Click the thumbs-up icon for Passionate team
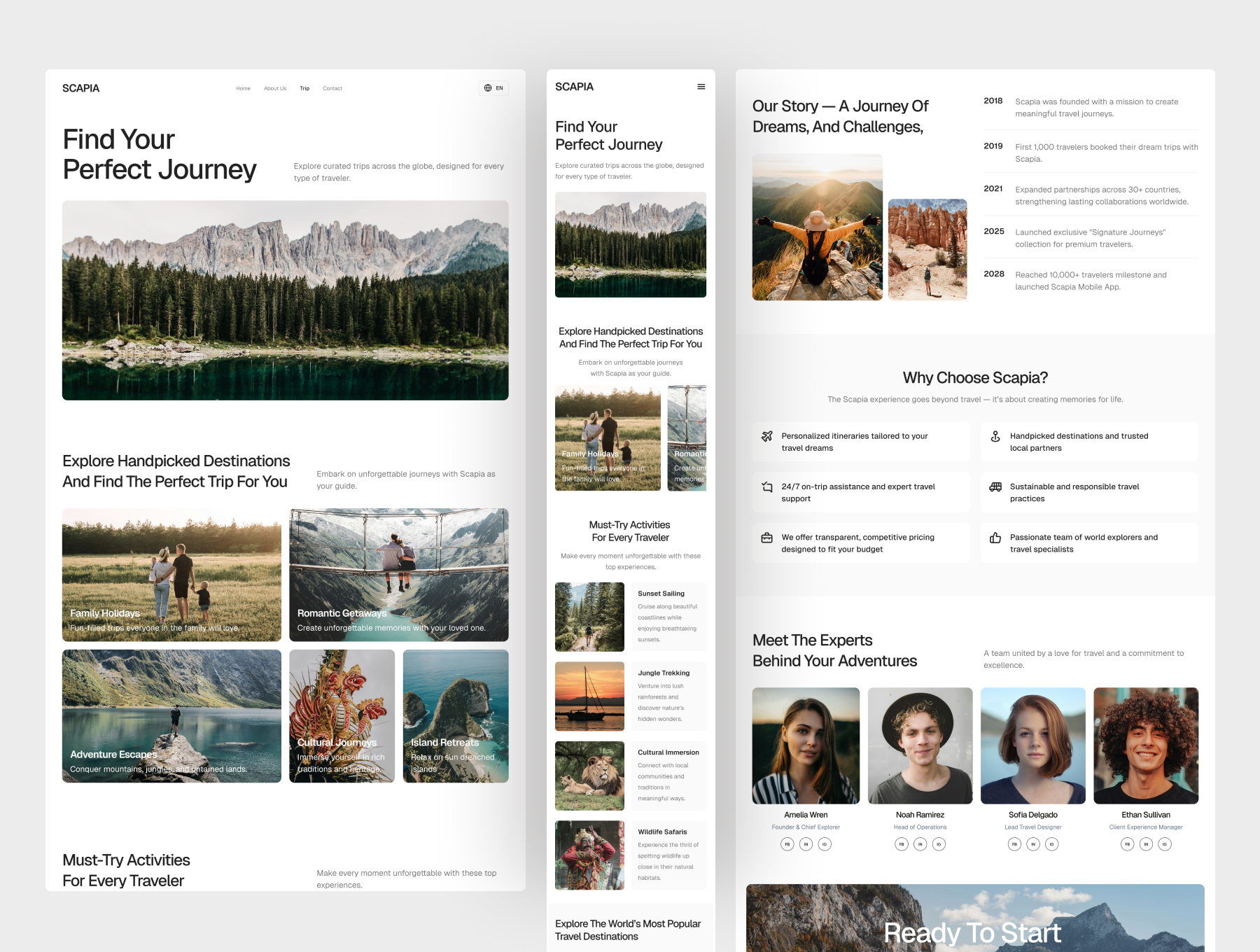The width and height of the screenshot is (1260, 952). pyautogui.click(x=995, y=538)
